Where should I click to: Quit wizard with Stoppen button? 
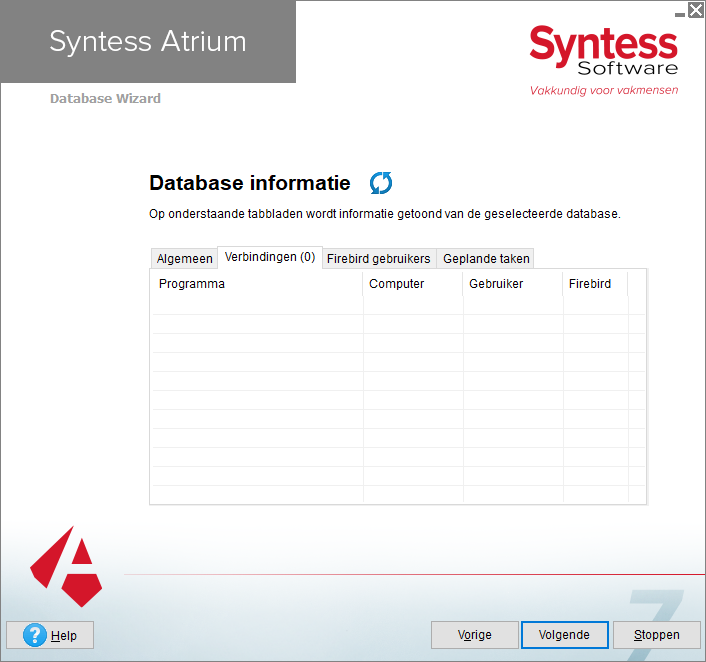(x=656, y=635)
